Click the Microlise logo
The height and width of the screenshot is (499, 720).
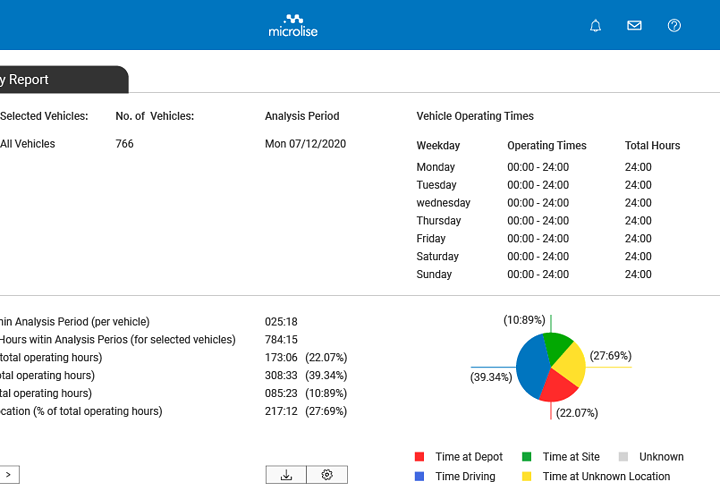[292, 25]
